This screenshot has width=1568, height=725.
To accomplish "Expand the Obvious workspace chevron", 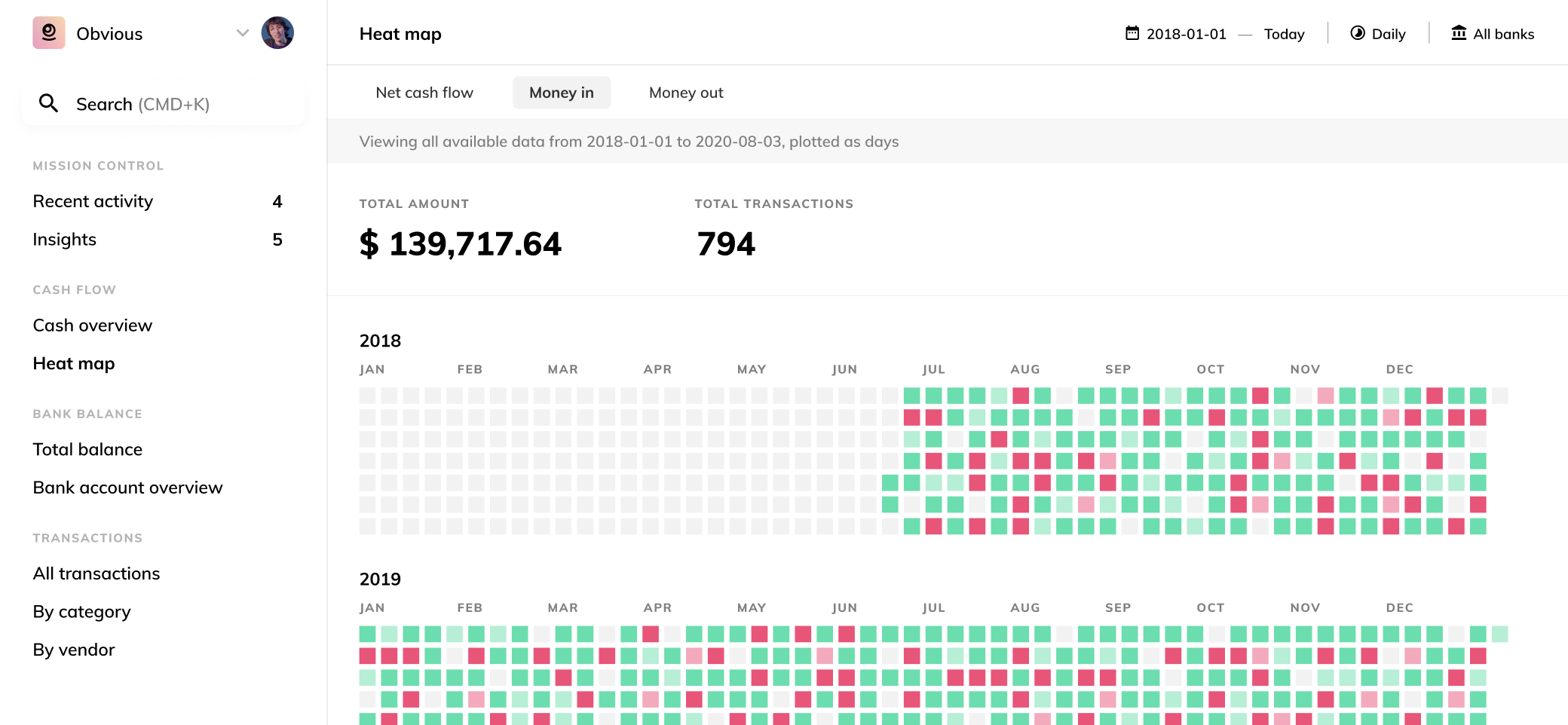I will 243,33.
